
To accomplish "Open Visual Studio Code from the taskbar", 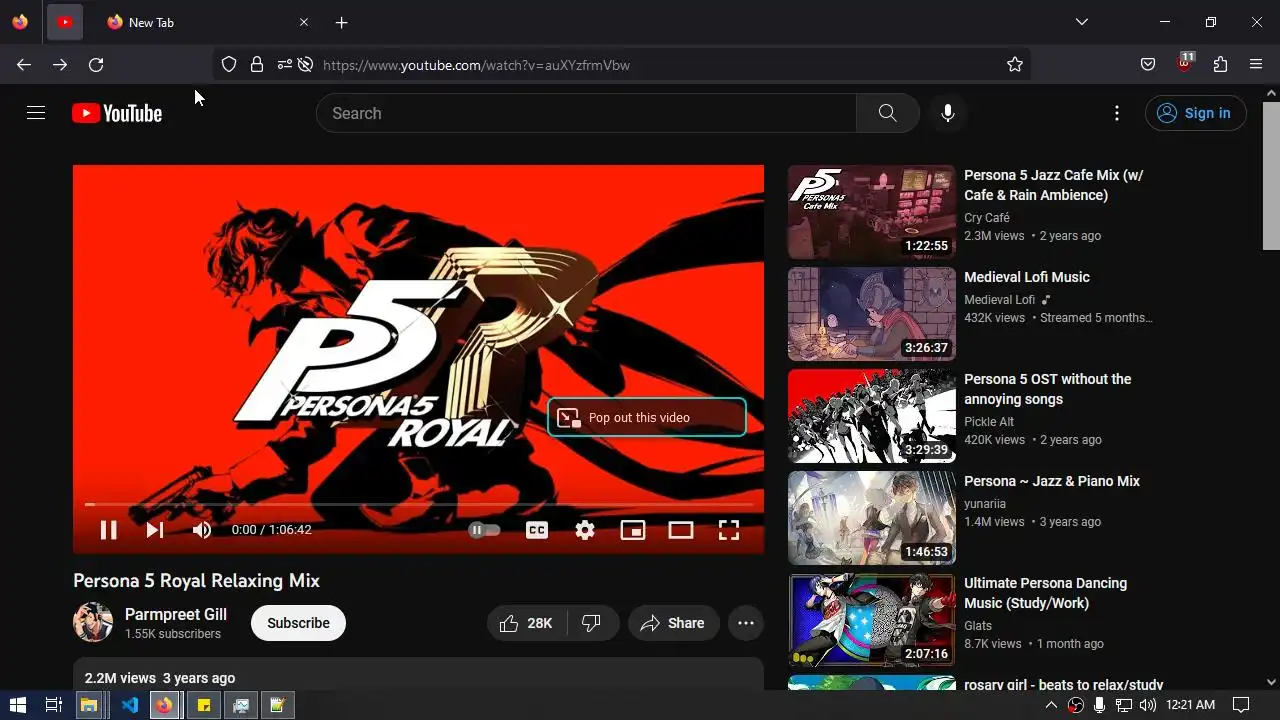I will point(129,705).
